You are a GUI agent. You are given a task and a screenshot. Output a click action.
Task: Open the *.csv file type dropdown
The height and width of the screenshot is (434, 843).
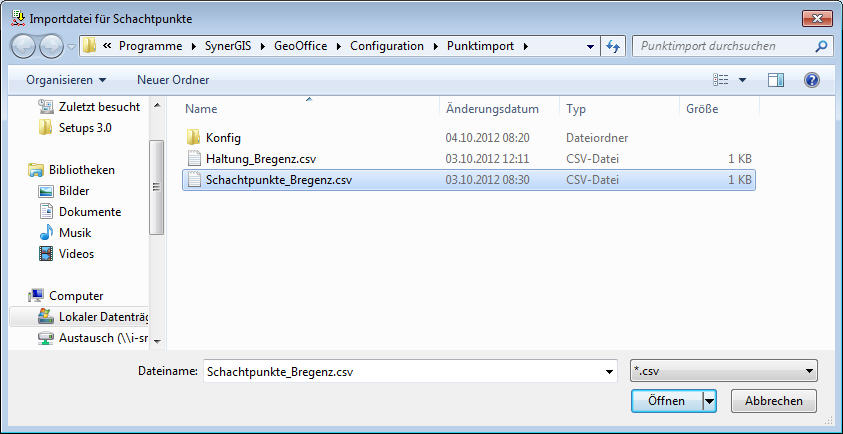725,371
